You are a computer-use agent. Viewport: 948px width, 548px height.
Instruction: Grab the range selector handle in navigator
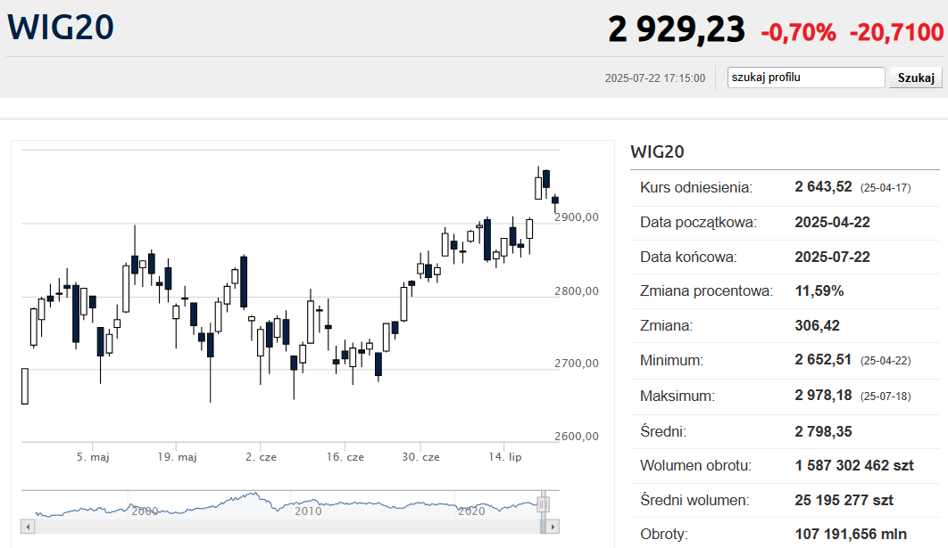(x=544, y=503)
